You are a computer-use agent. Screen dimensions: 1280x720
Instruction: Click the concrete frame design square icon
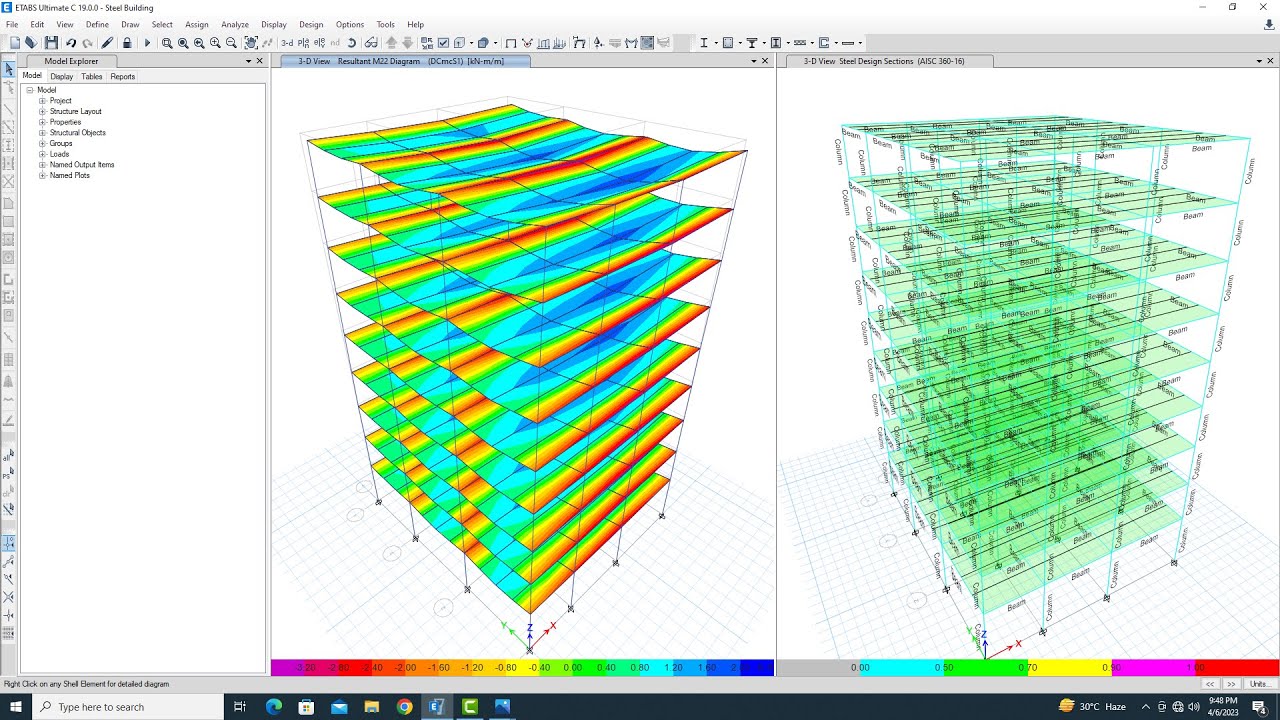point(728,43)
